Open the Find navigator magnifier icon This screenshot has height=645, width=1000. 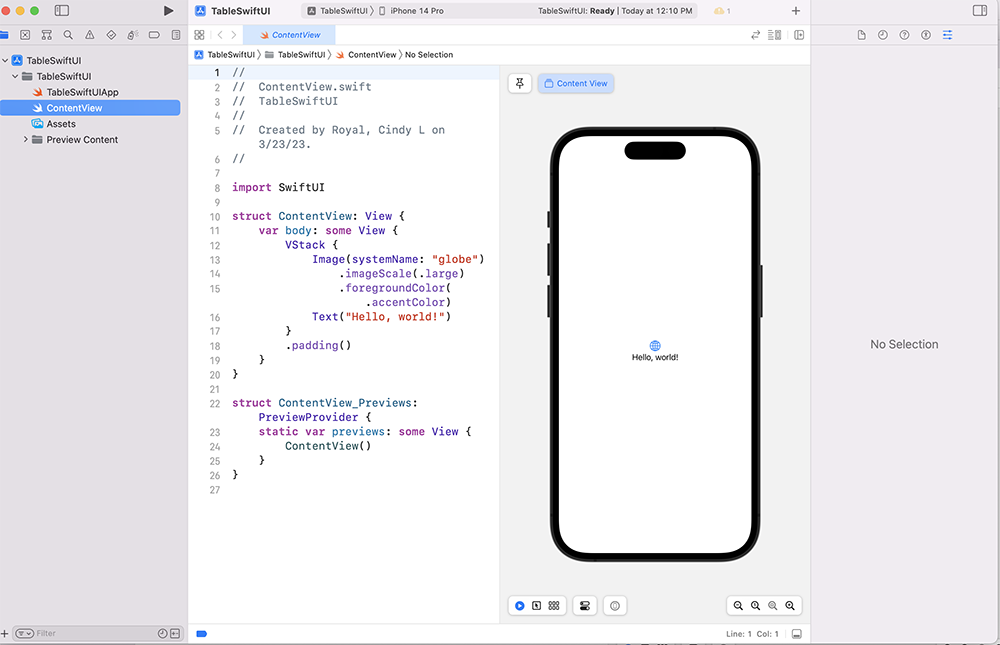click(68, 35)
